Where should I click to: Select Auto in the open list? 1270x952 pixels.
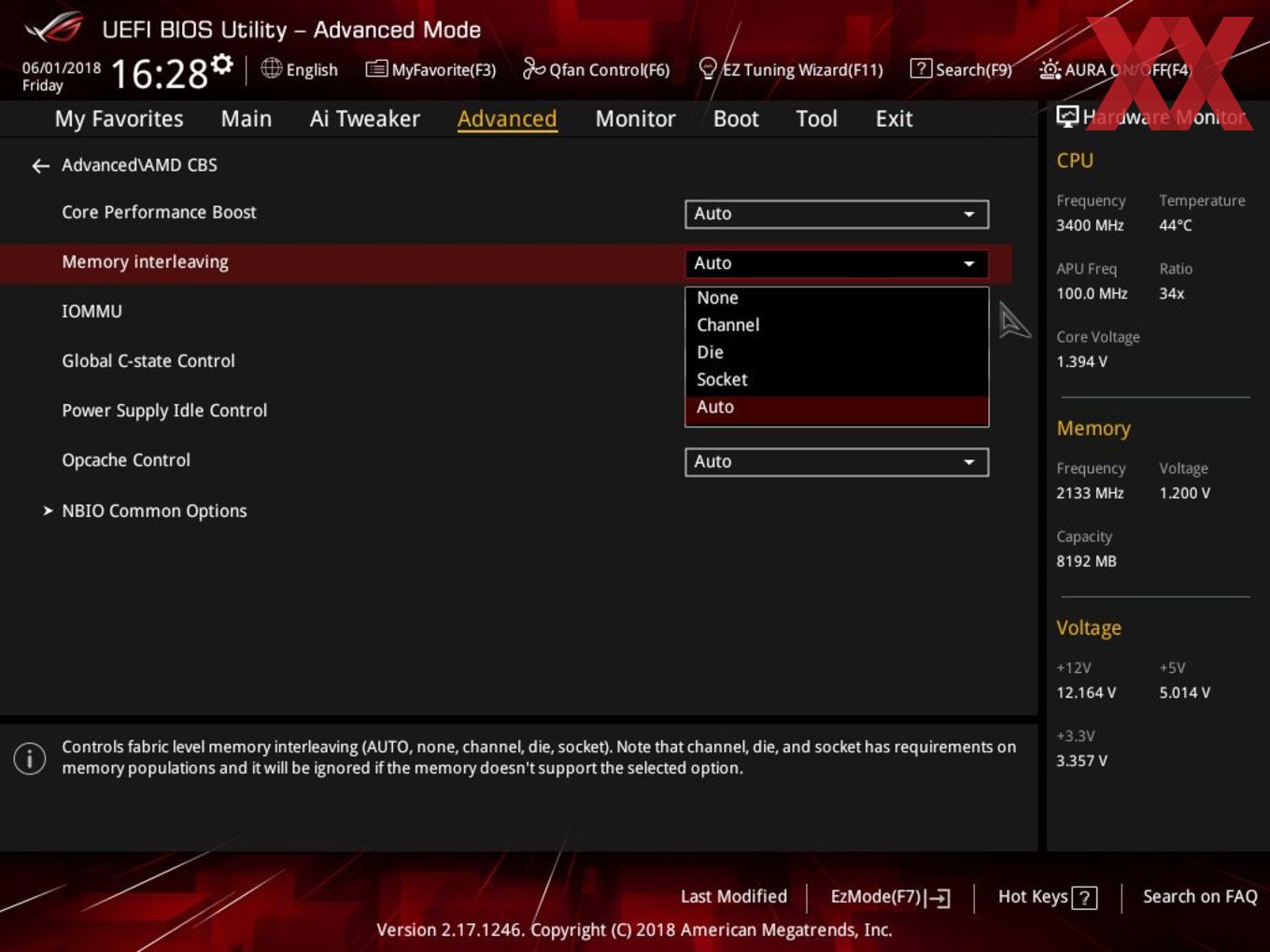[x=837, y=407]
